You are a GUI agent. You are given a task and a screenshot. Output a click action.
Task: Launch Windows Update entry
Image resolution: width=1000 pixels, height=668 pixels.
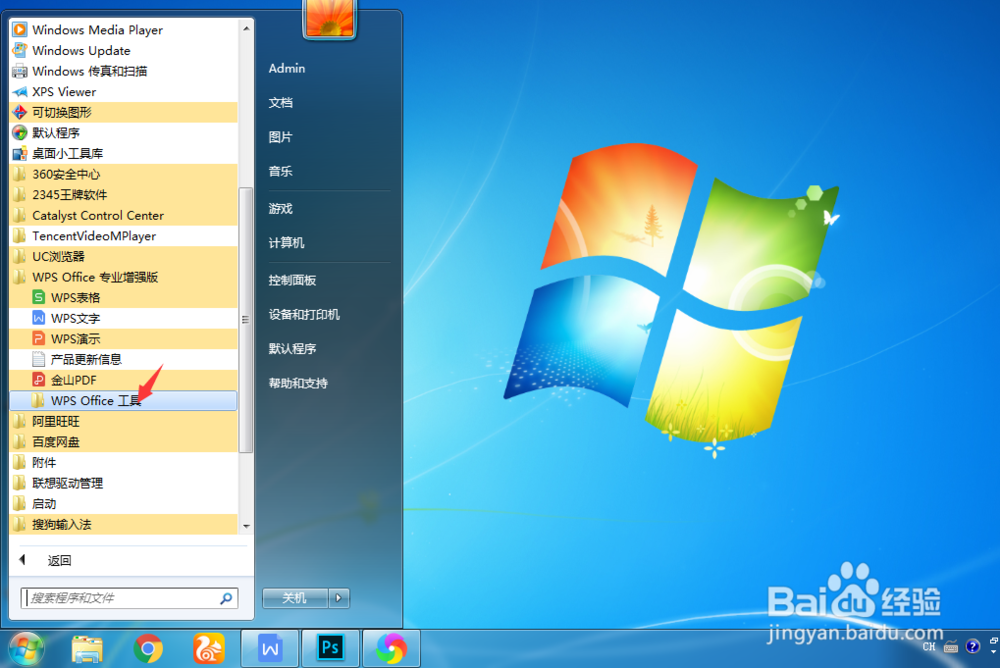pyautogui.click(x=124, y=50)
